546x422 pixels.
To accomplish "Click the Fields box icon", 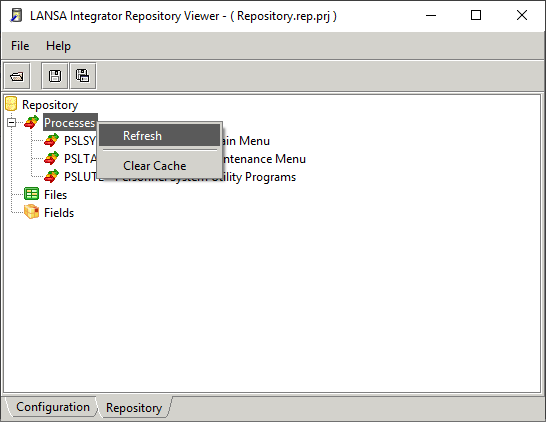I will [x=31, y=212].
